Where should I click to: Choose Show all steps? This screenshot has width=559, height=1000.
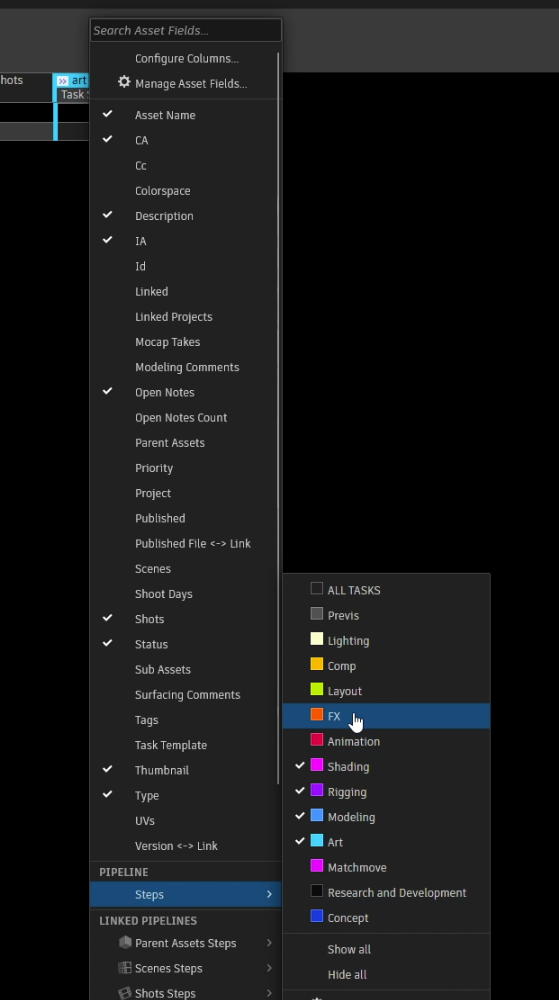[349, 949]
